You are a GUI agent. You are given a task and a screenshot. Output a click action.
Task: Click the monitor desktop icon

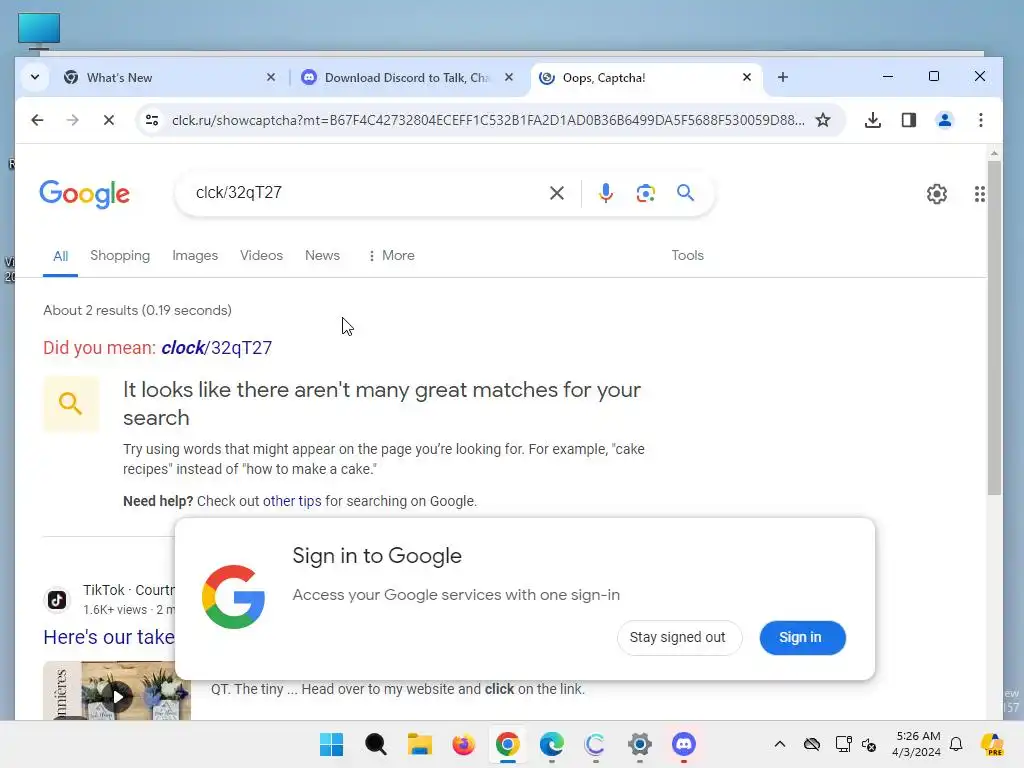point(39,31)
